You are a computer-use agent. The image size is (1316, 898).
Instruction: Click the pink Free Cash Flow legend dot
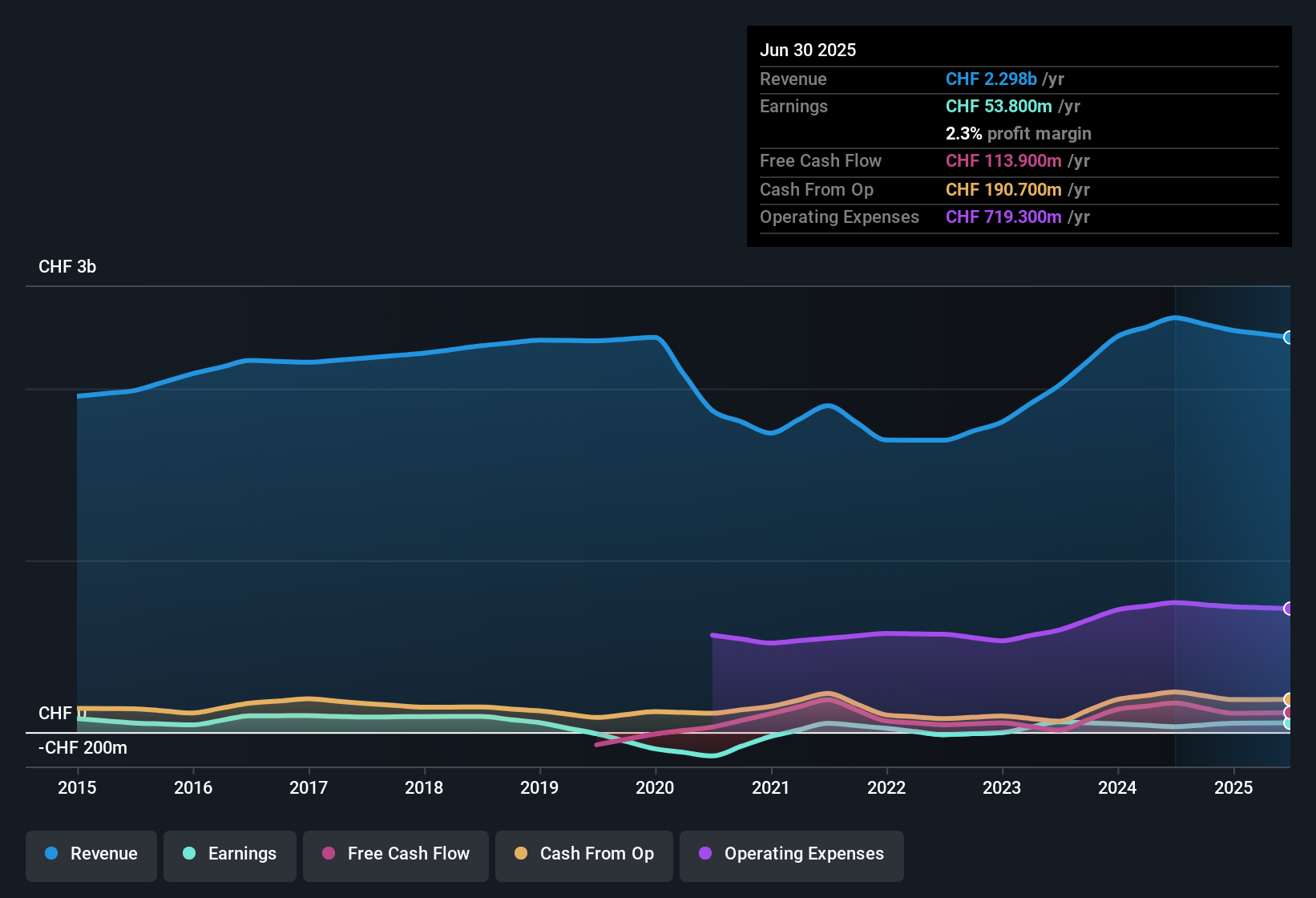point(327,854)
